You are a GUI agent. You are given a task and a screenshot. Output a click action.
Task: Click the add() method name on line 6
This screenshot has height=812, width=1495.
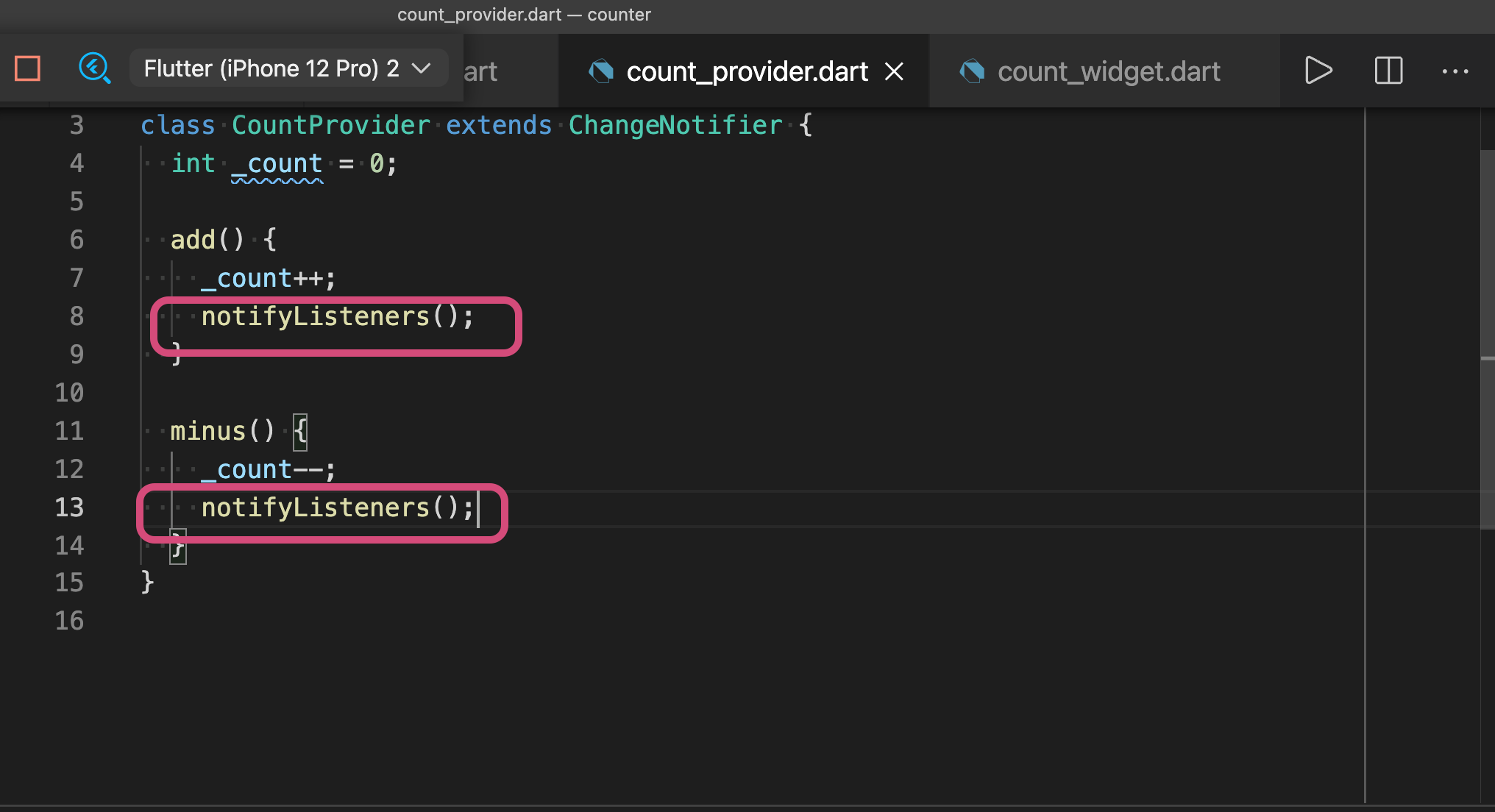point(193,240)
